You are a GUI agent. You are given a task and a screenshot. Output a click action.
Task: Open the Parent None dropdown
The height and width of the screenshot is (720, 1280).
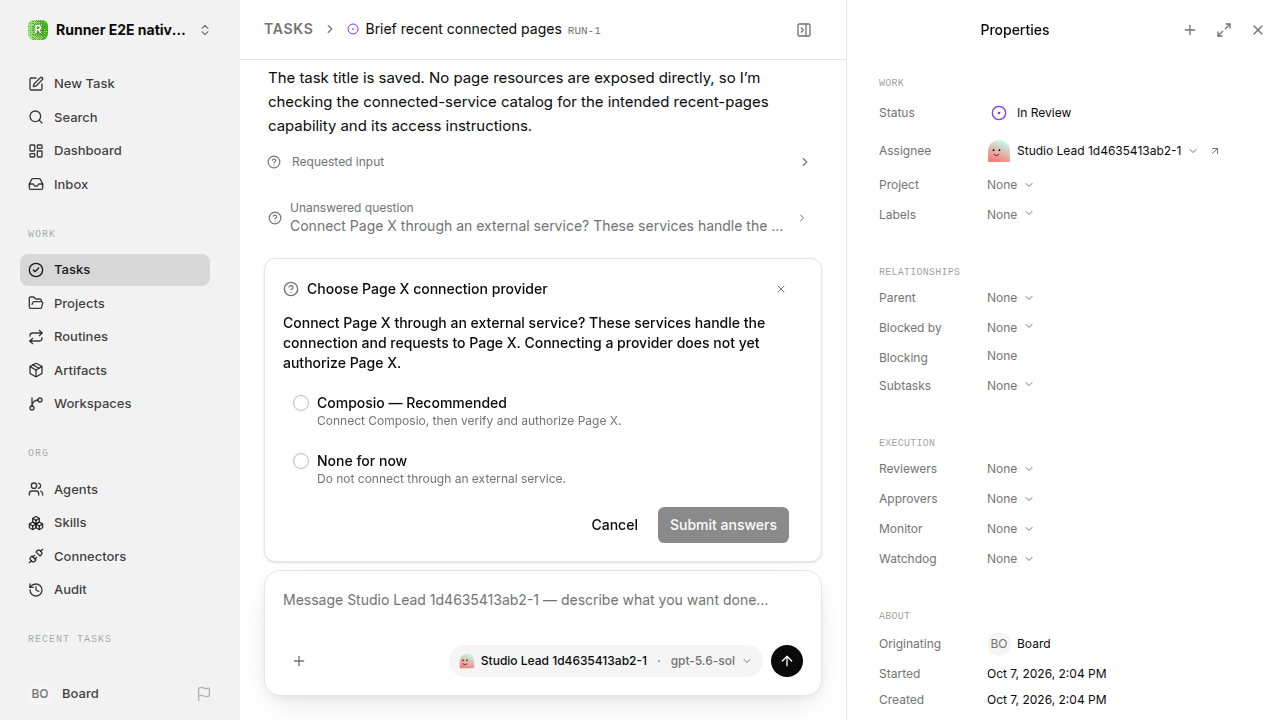click(x=1010, y=298)
